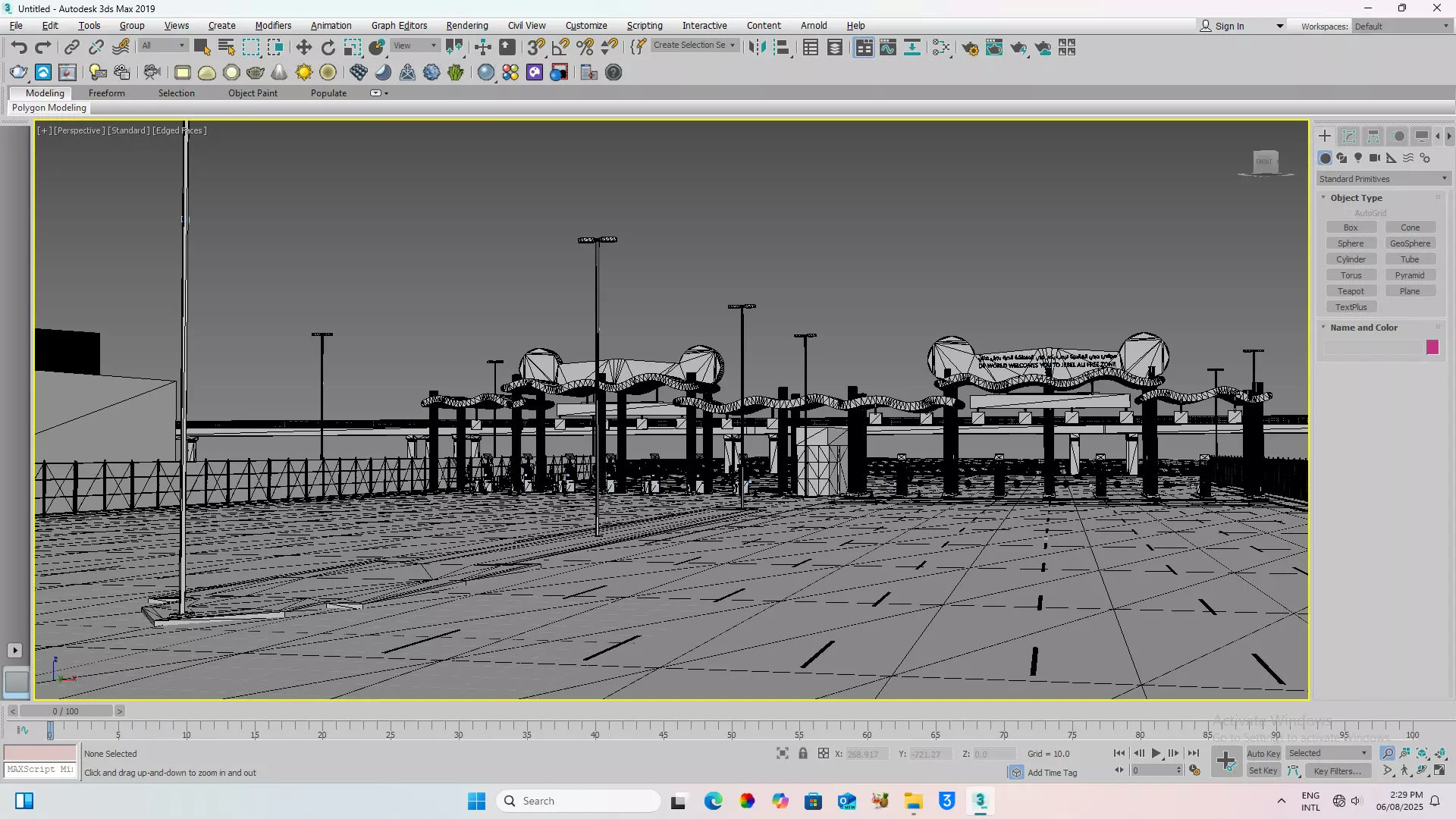
Task: Click the 0 / 100 time slider
Action: [x=66, y=711]
